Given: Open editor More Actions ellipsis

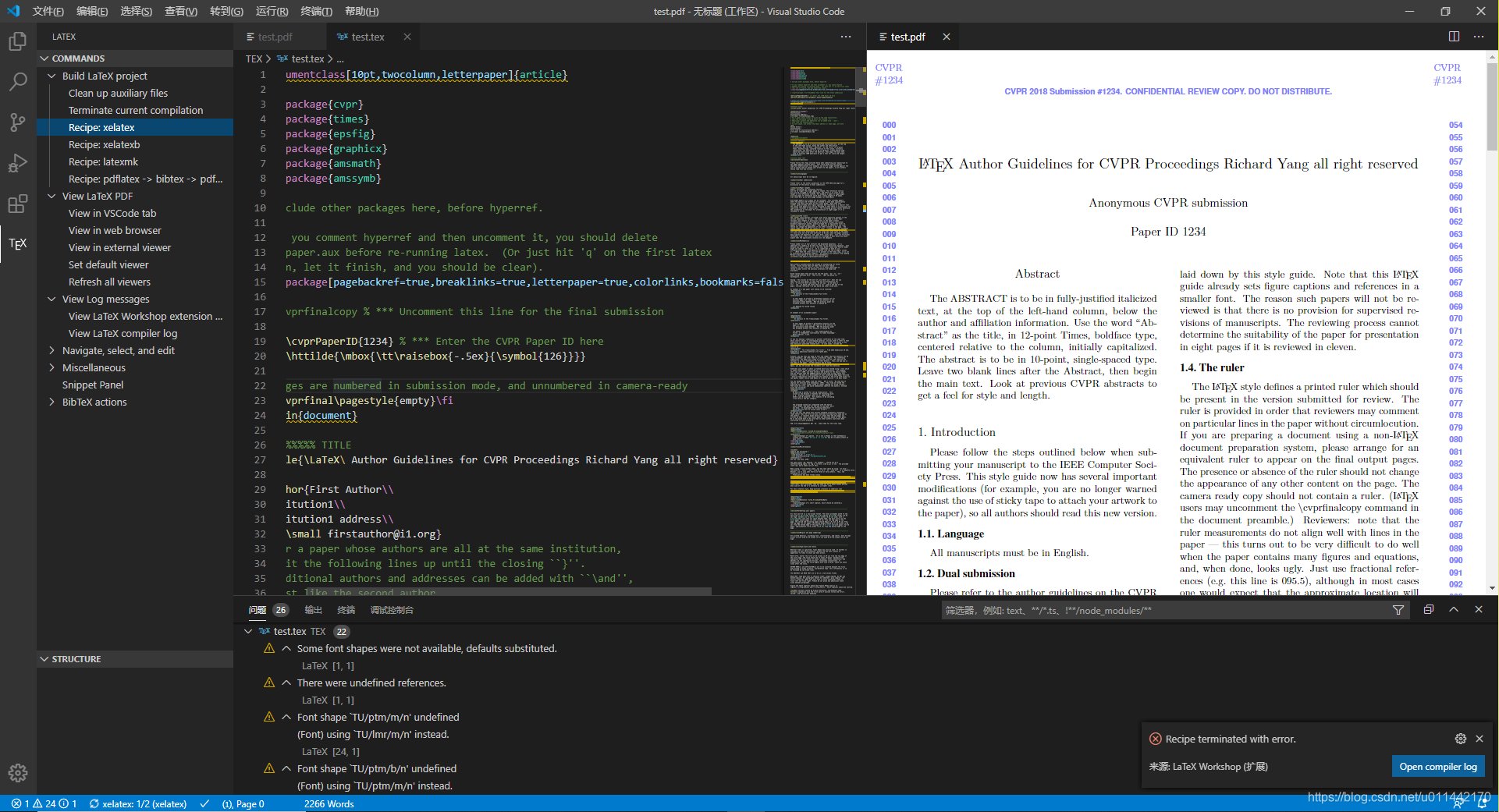Looking at the screenshot, I should (846, 37).
